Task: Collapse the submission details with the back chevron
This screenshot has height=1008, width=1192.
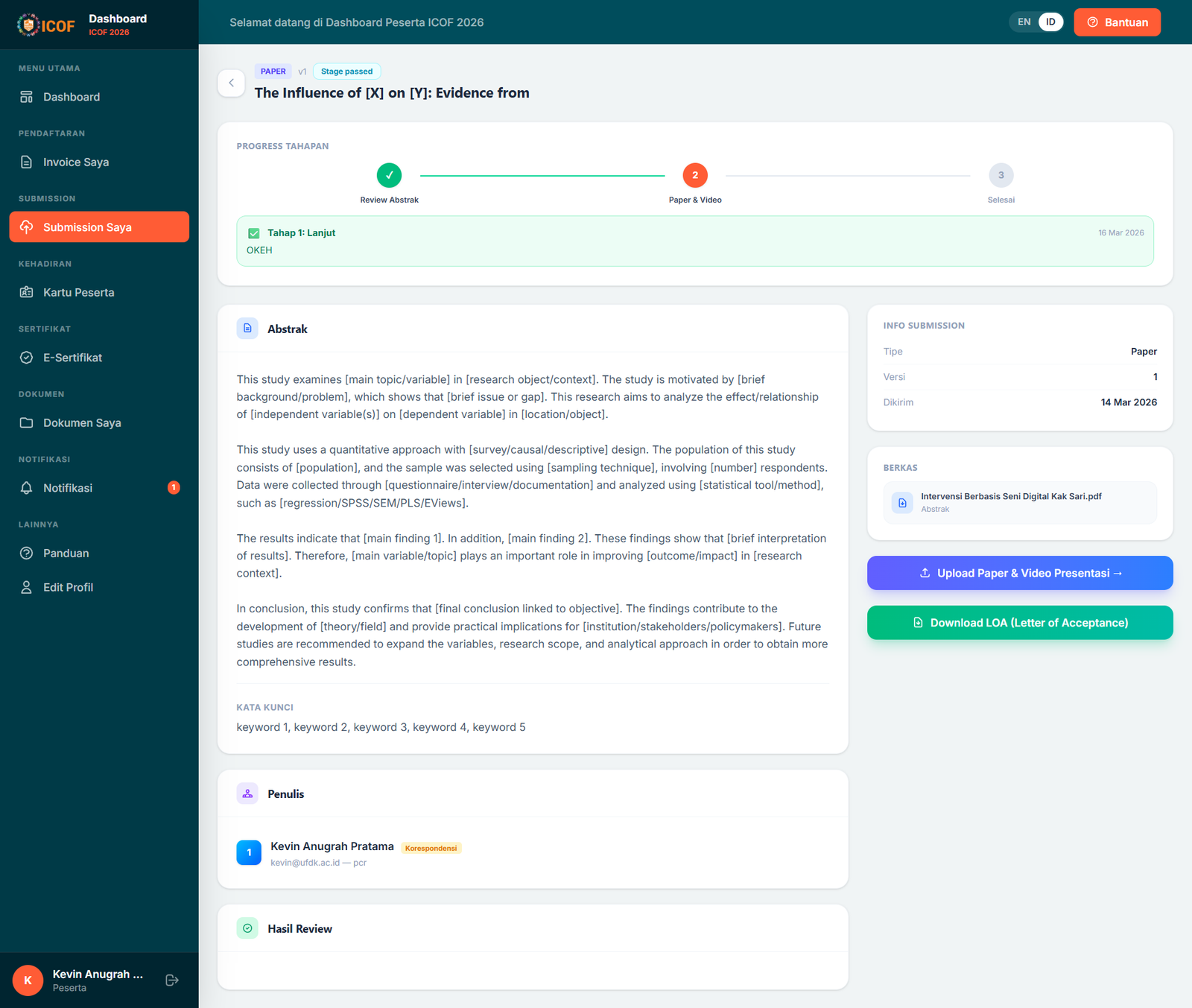Action: click(x=232, y=83)
